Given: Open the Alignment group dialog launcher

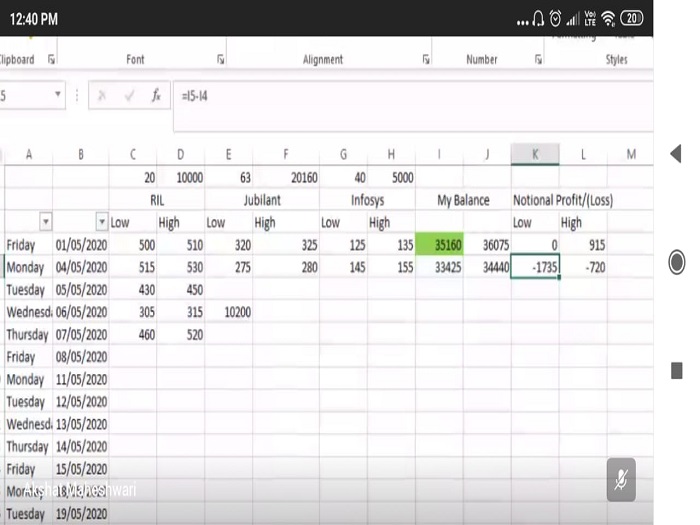Looking at the screenshot, I should 426,59.
